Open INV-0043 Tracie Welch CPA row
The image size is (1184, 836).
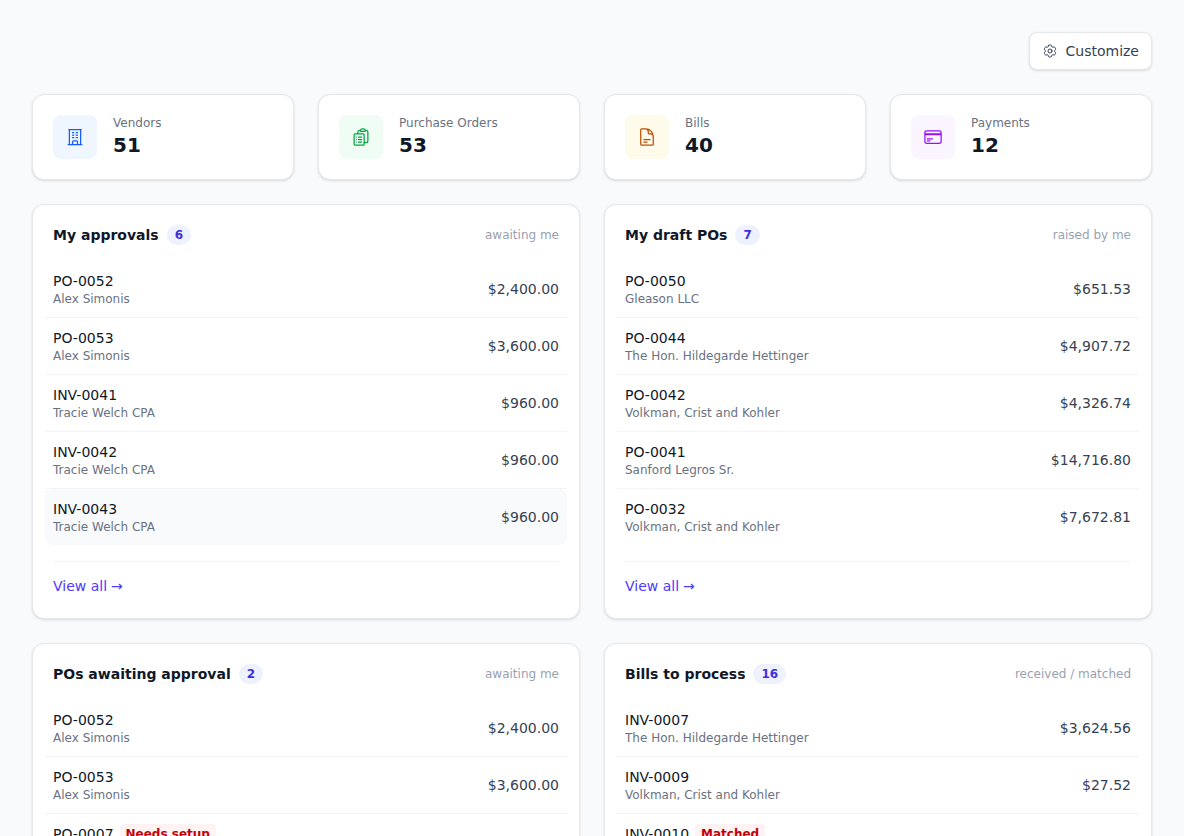point(306,517)
